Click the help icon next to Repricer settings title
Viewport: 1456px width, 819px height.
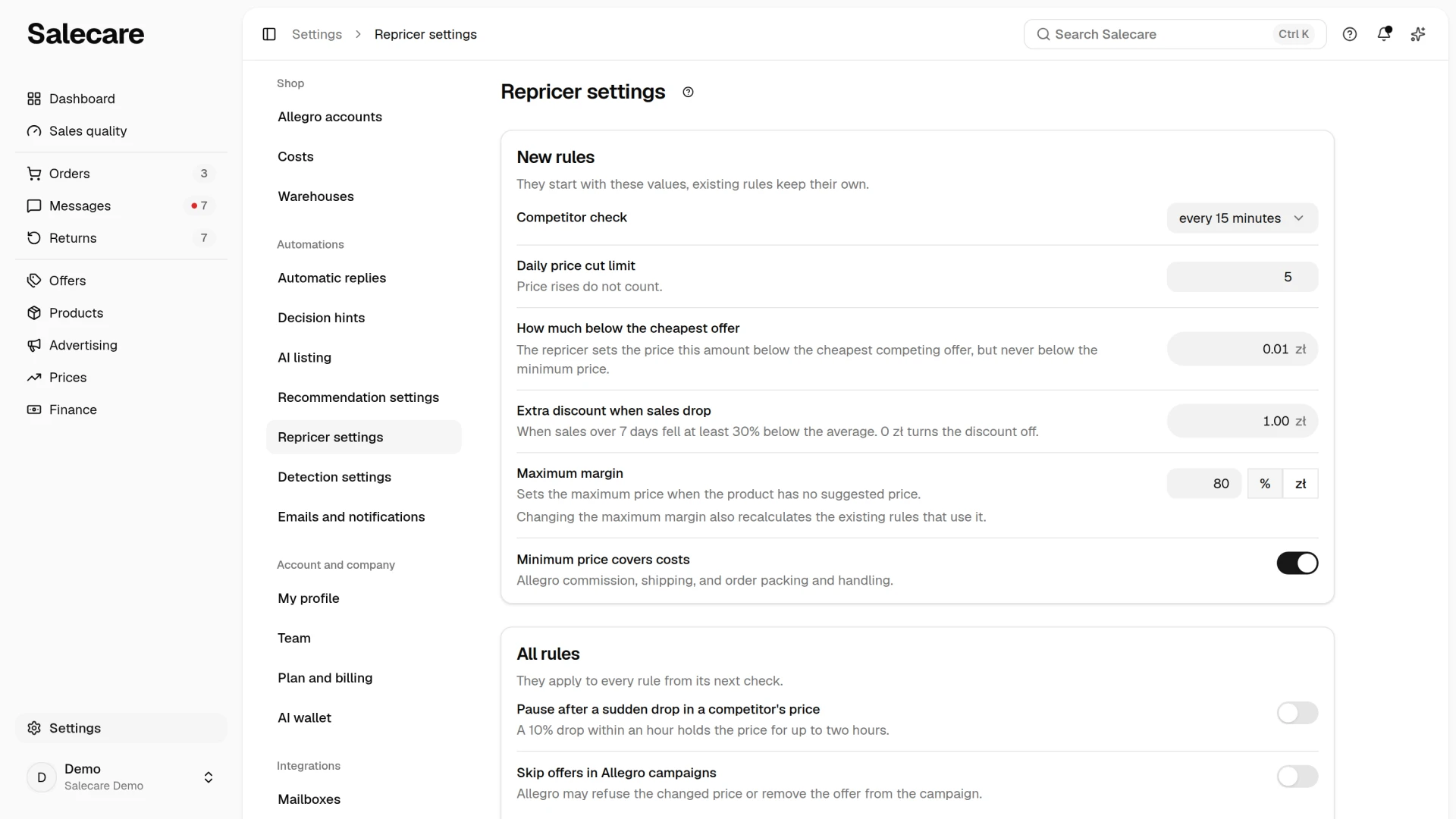688,92
